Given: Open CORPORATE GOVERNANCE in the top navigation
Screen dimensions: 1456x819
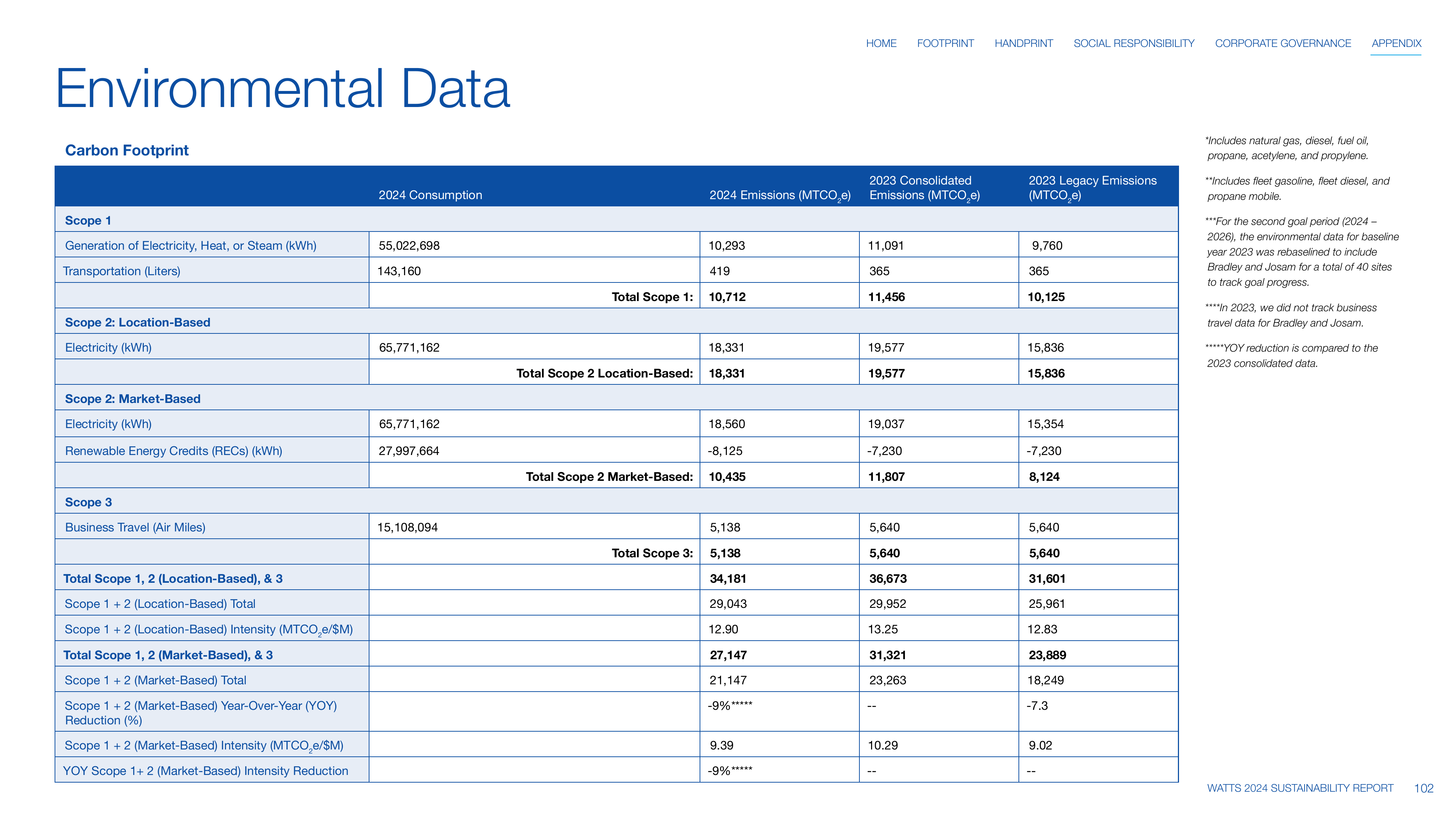Looking at the screenshot, I should pyautogui.click(x=1283, y=44).
